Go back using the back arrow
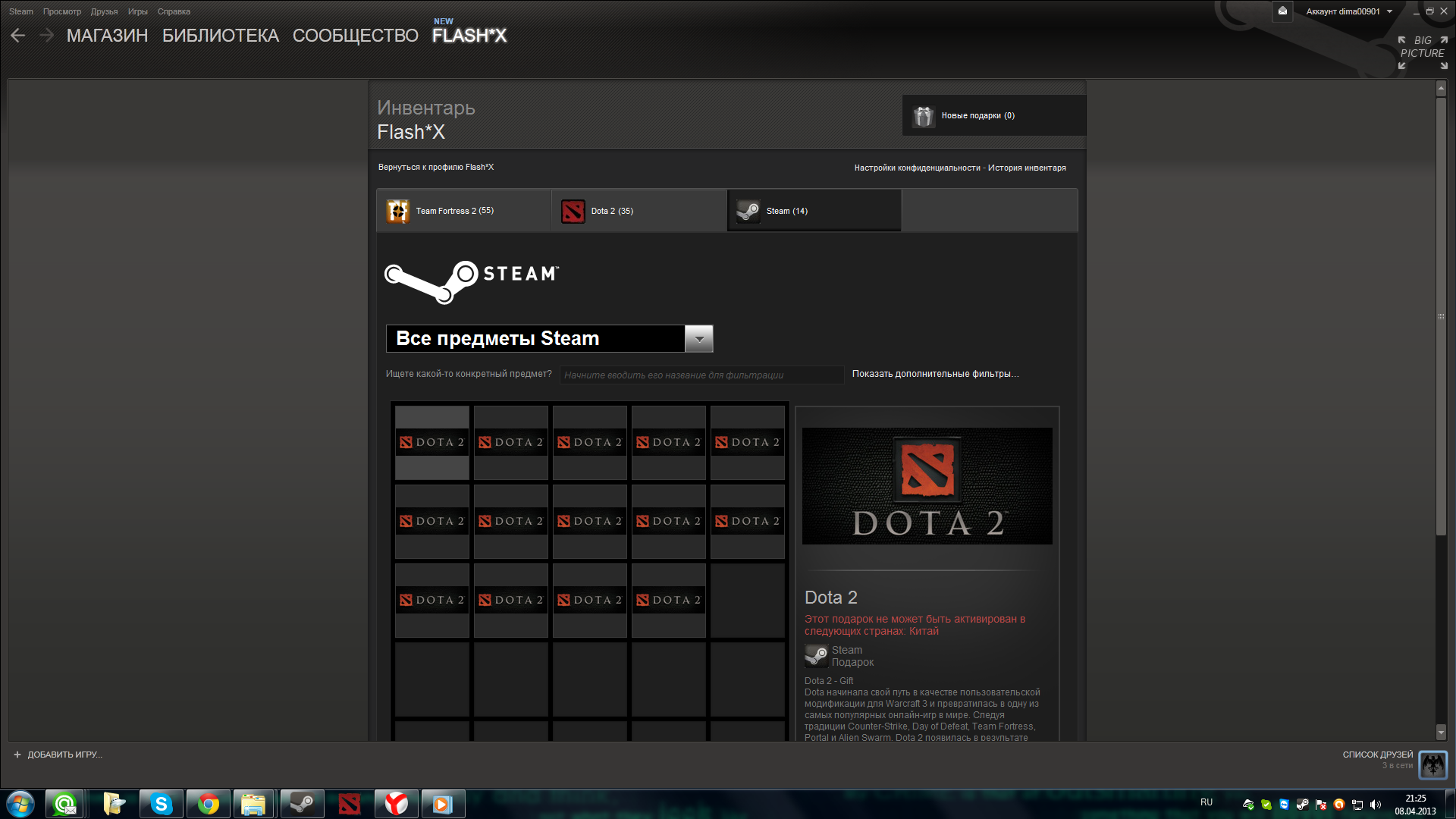Image resolution: width=1456 pixels, height=819 pixels. coord(18,36)
